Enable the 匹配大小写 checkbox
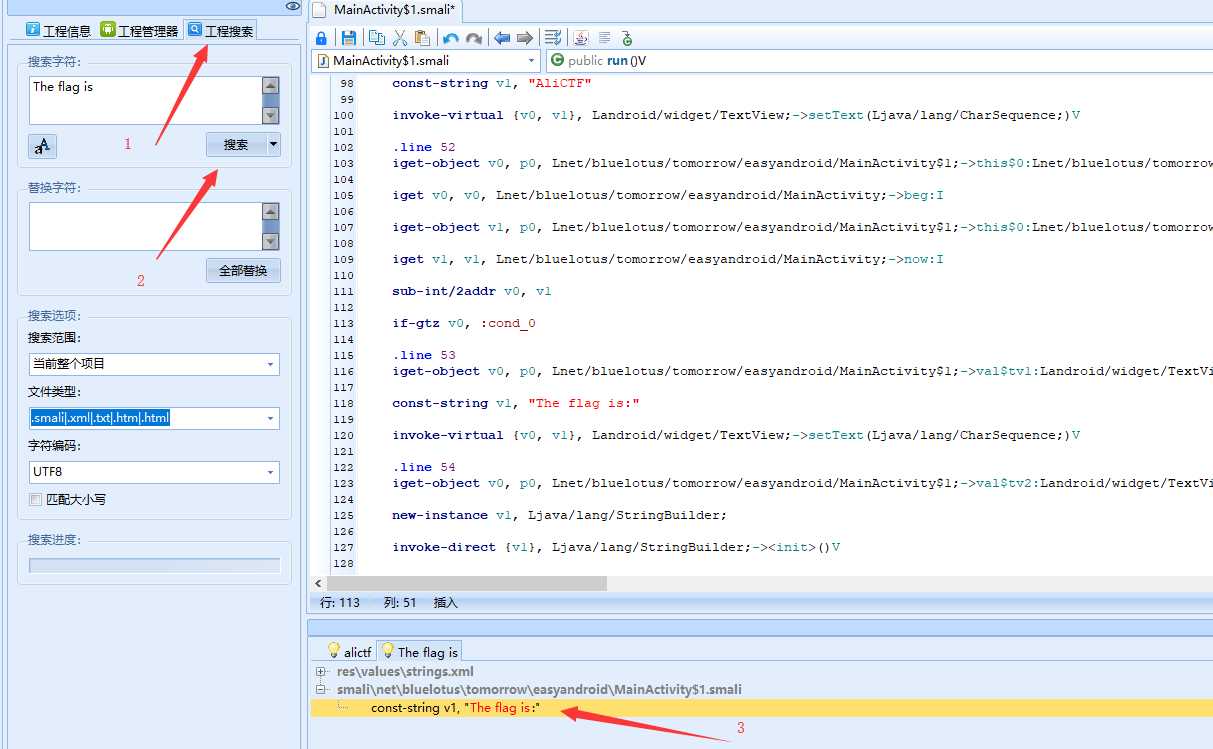This screenshot has height=749, width=1213. tap(36, 499)
